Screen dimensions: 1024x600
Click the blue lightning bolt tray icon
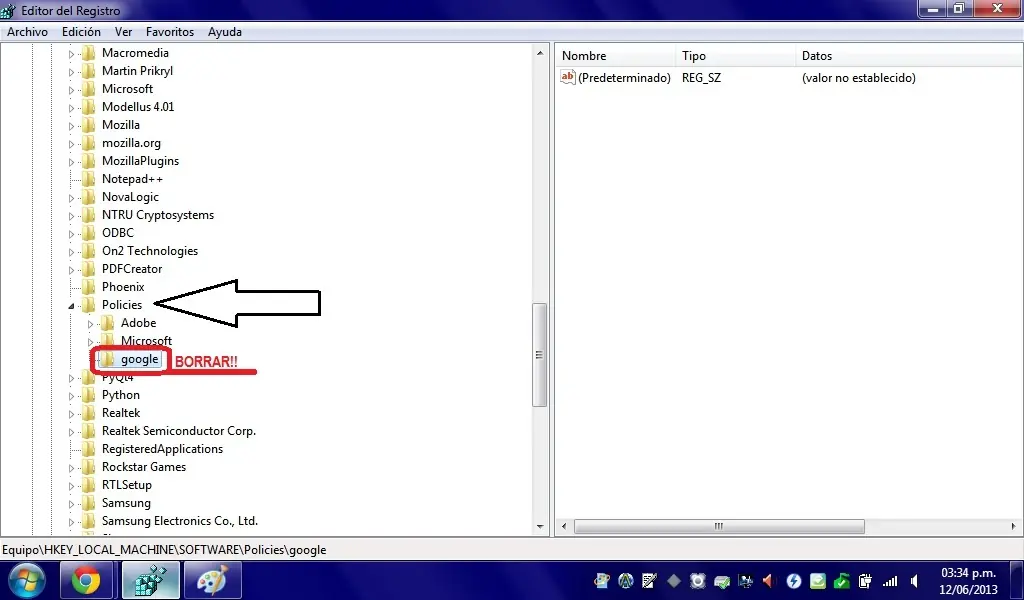pyautogui.click(x=793, y=580)
